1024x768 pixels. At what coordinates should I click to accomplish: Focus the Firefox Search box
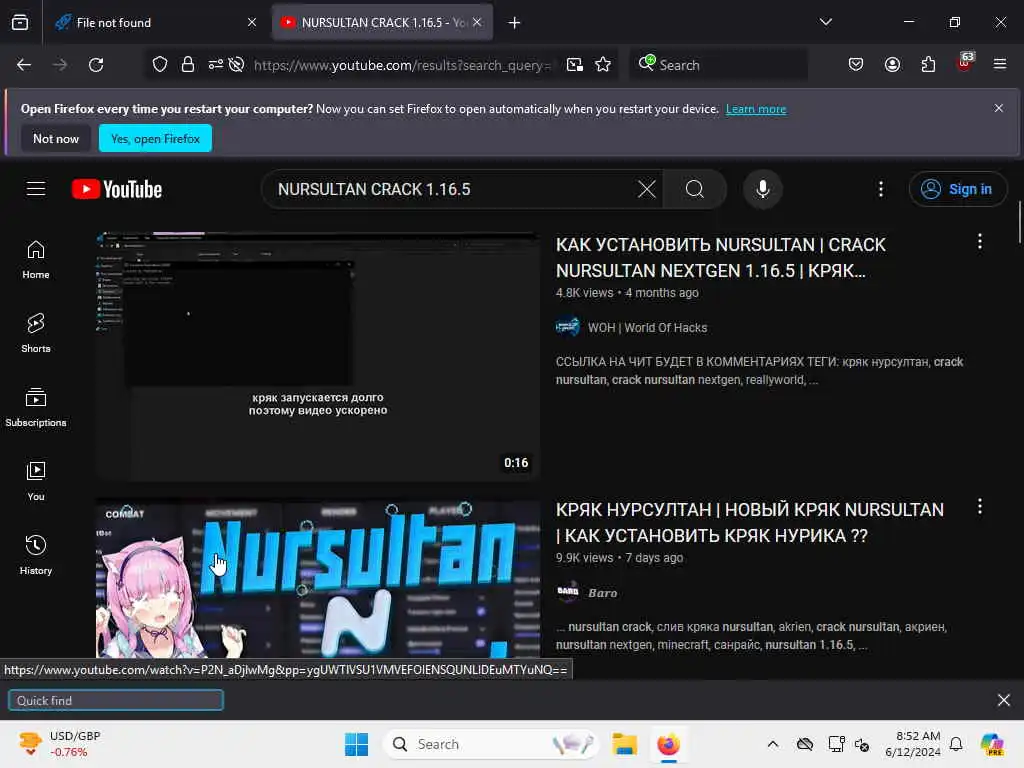718,65
